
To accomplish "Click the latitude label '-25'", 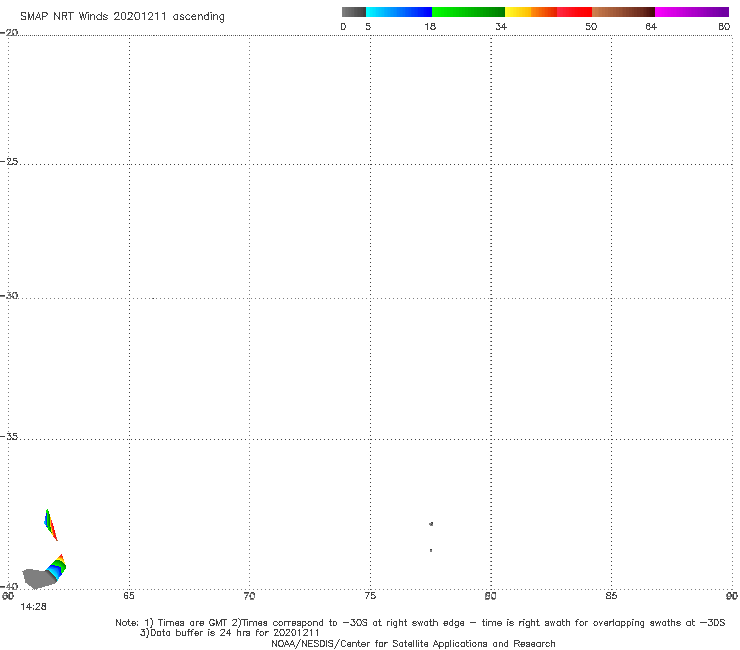I will [10, 161].
